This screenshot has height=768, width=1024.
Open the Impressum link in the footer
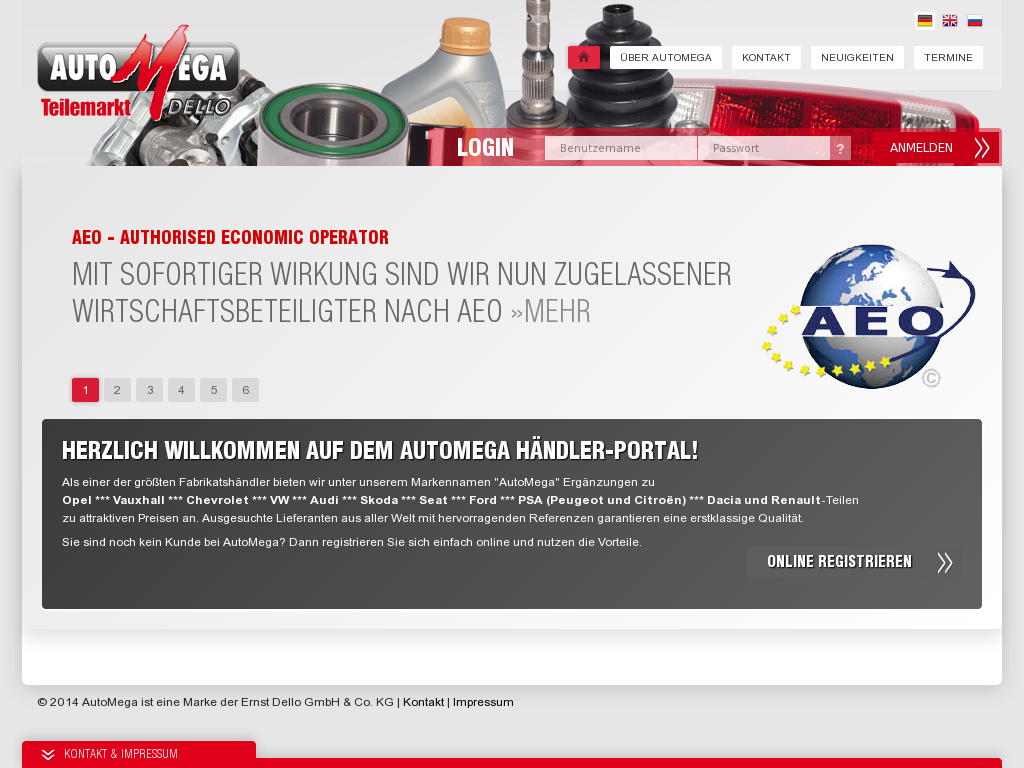coord(483,702)
